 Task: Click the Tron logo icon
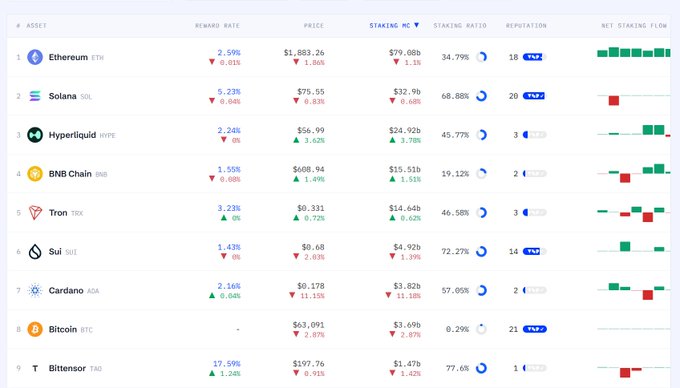tap(35, 212)
